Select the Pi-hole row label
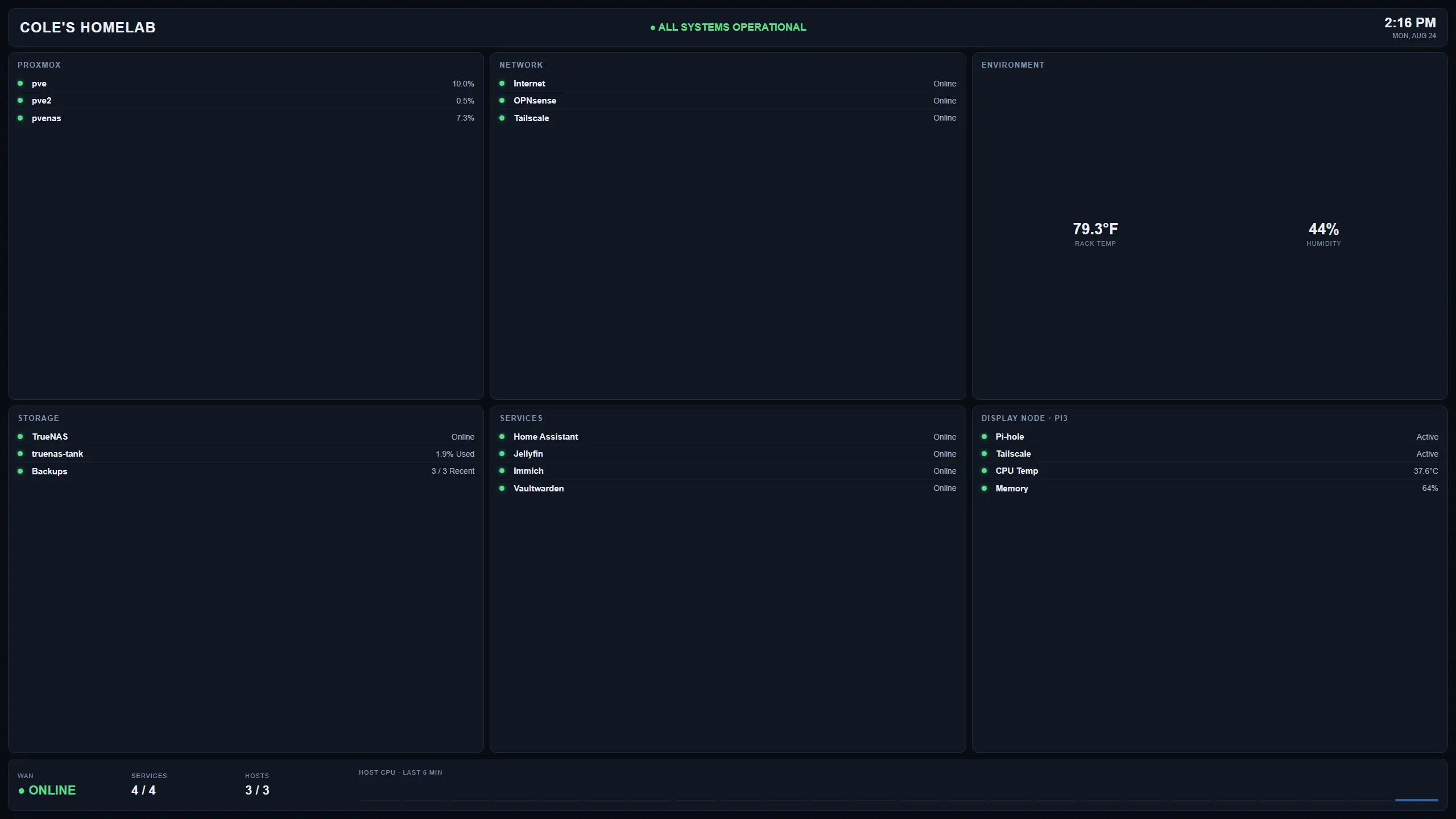The width and height of the screenshot is (1456, 819). [x=1010, y=437]
